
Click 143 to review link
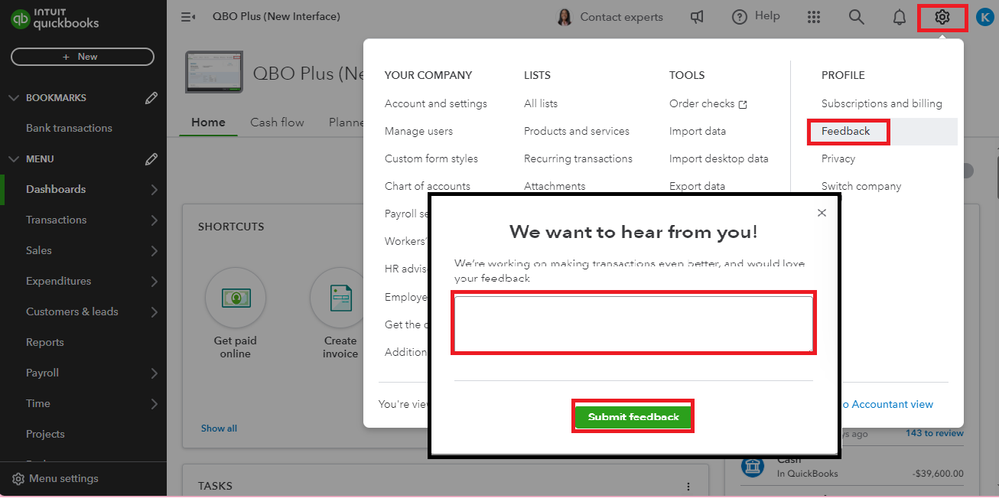tap(935, 433)
